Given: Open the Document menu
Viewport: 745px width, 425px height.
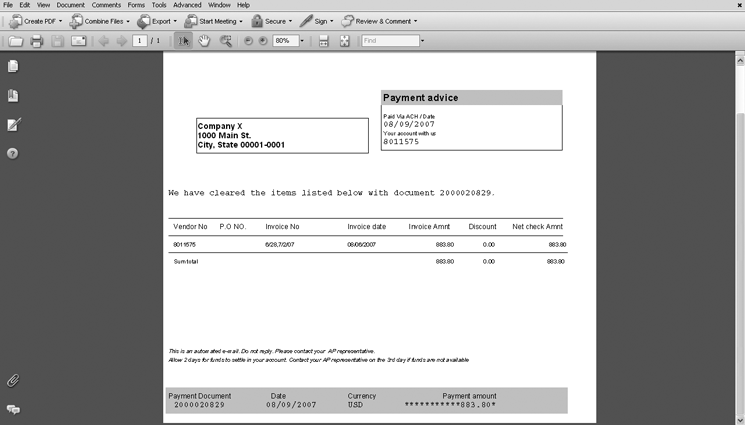Looking at the screenshot, I should [x=70, y=5].
